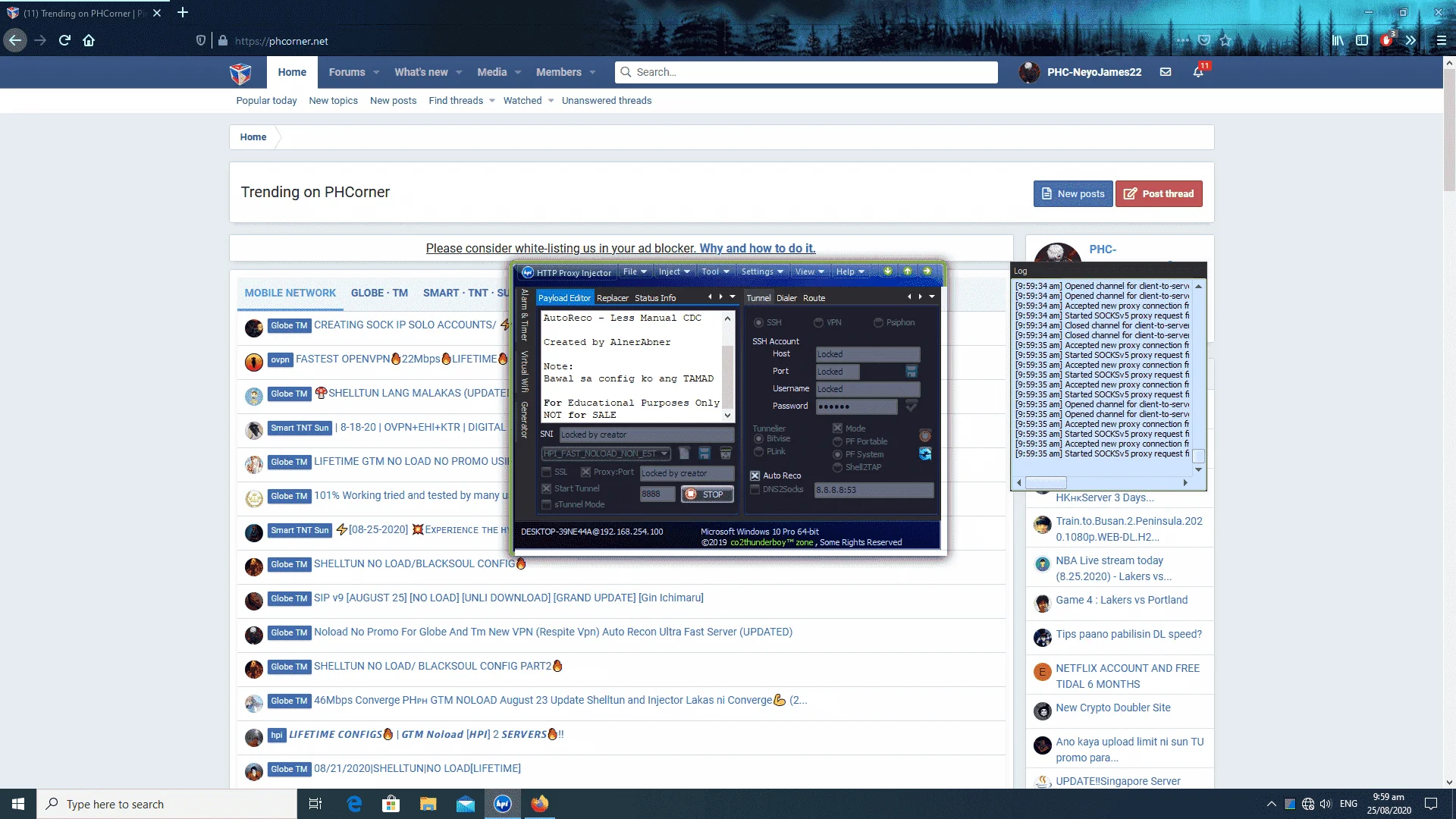
Task: Select the GLOBE · TM forum tab
Action: pos(379,293)
